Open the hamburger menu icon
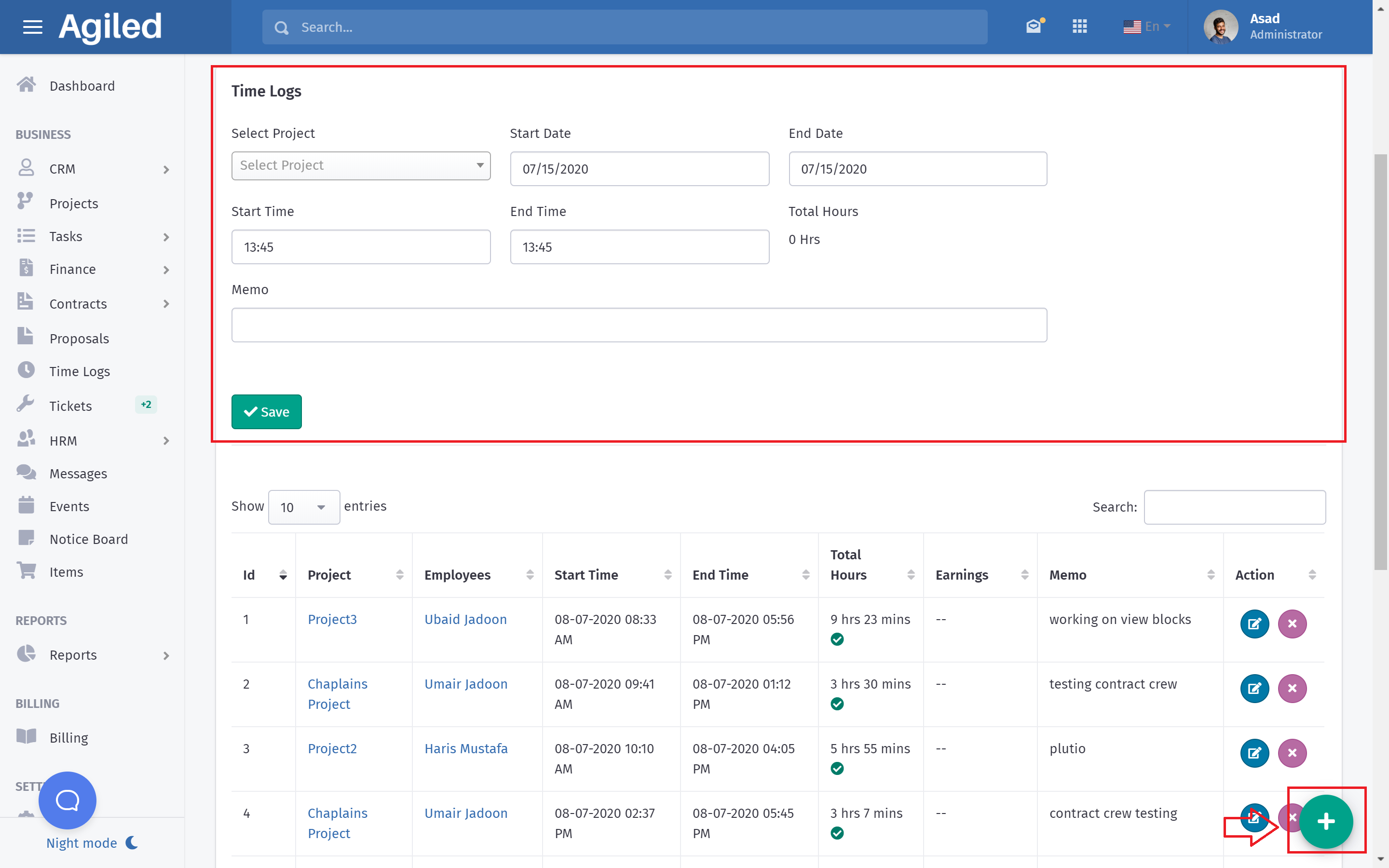The image size is (1389, 868). click(x=33, y=27)
